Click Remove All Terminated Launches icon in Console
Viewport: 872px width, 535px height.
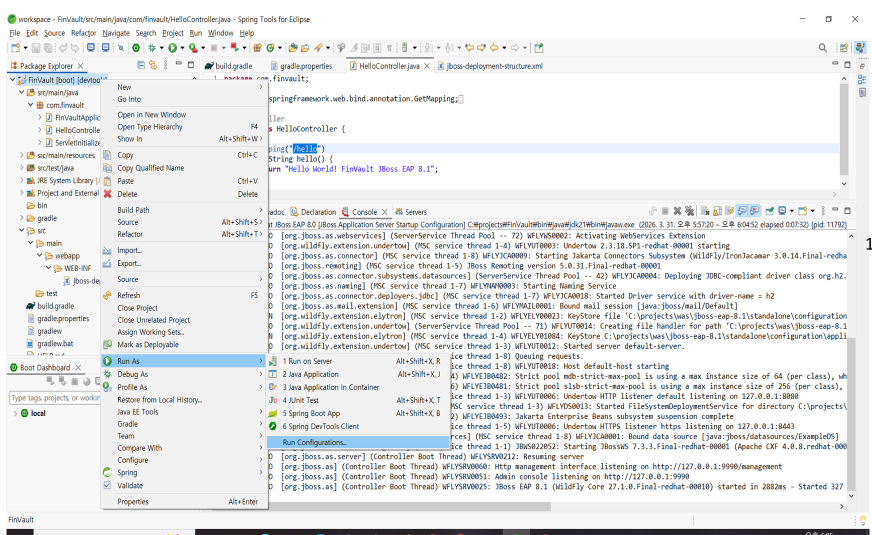(x=690, y=211)
